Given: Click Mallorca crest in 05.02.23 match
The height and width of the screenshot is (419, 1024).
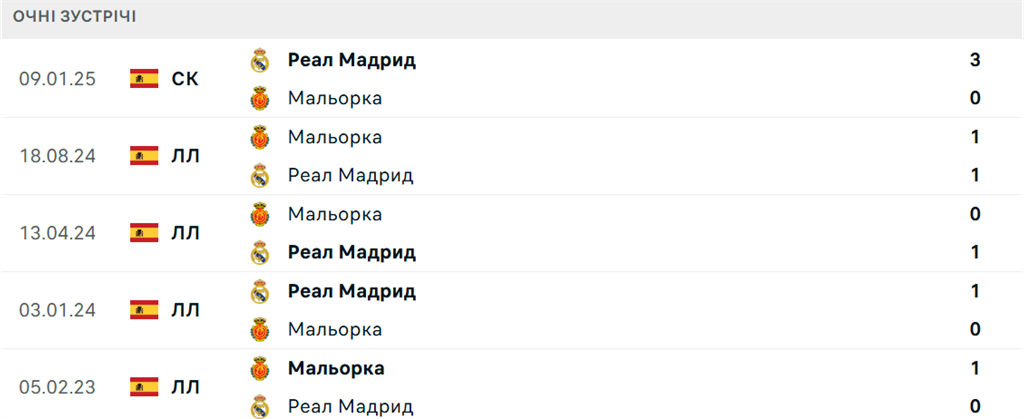Looking at the screenshot, I should (260, 368).
